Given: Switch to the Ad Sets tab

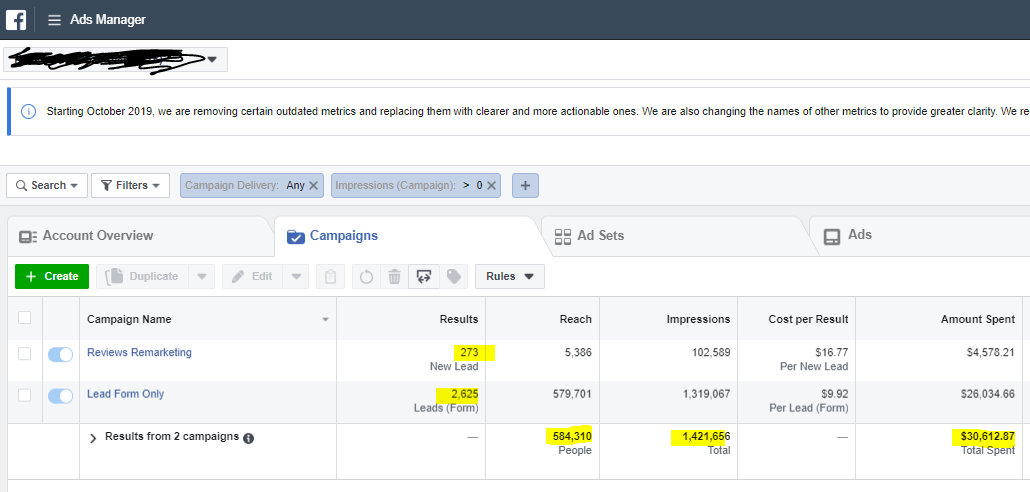Looking at the screenshot, I should tap(600, 236).
